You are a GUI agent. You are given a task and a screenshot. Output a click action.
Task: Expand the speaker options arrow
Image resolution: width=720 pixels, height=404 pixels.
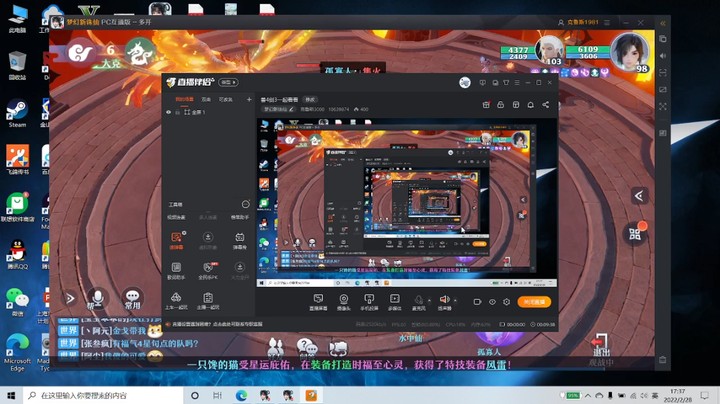(x=455, y=300)
